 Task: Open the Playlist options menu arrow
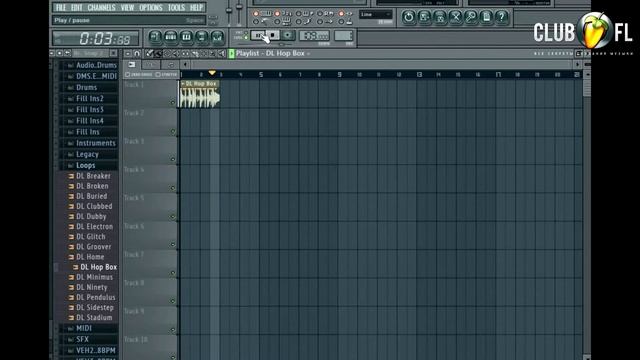point(128,53)
